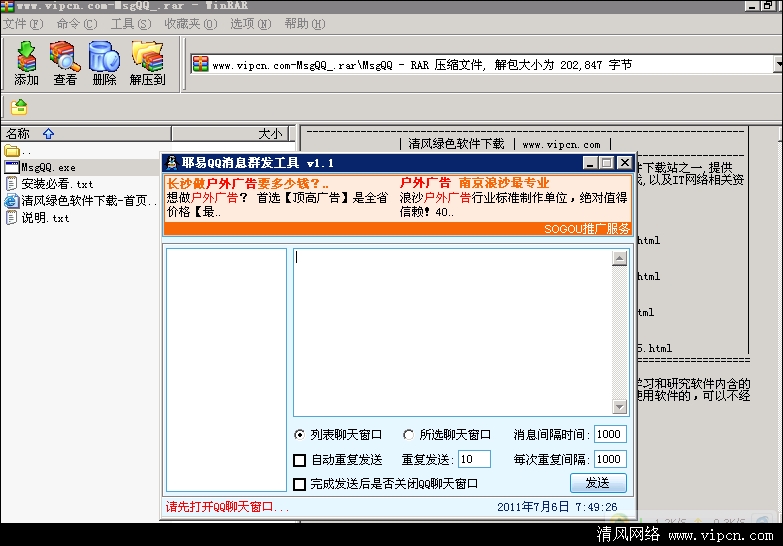
Task: Click the 消息间隔时间 input field
Action: tap(610, 434)
